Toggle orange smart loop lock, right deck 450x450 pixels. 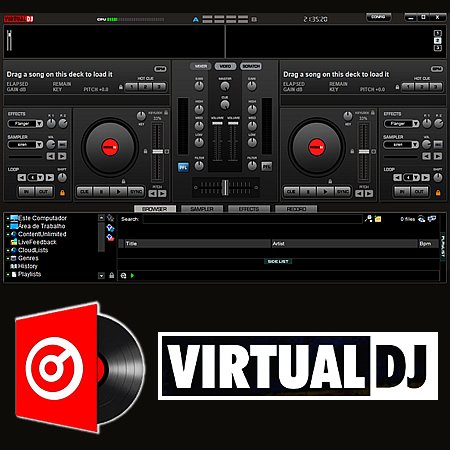438,193
